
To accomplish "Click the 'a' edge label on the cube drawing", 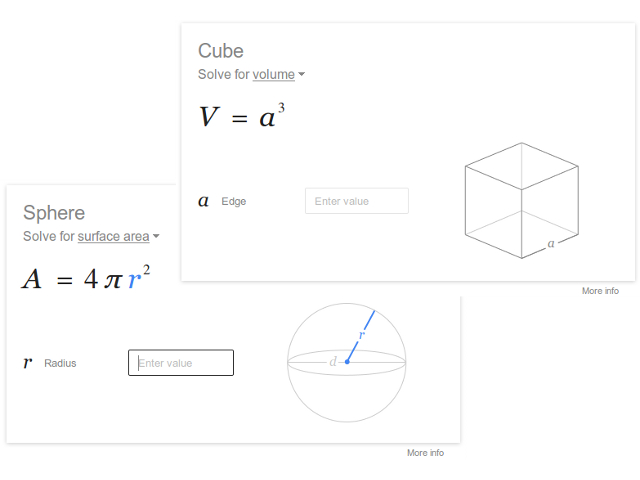I will tap(551, 244).
